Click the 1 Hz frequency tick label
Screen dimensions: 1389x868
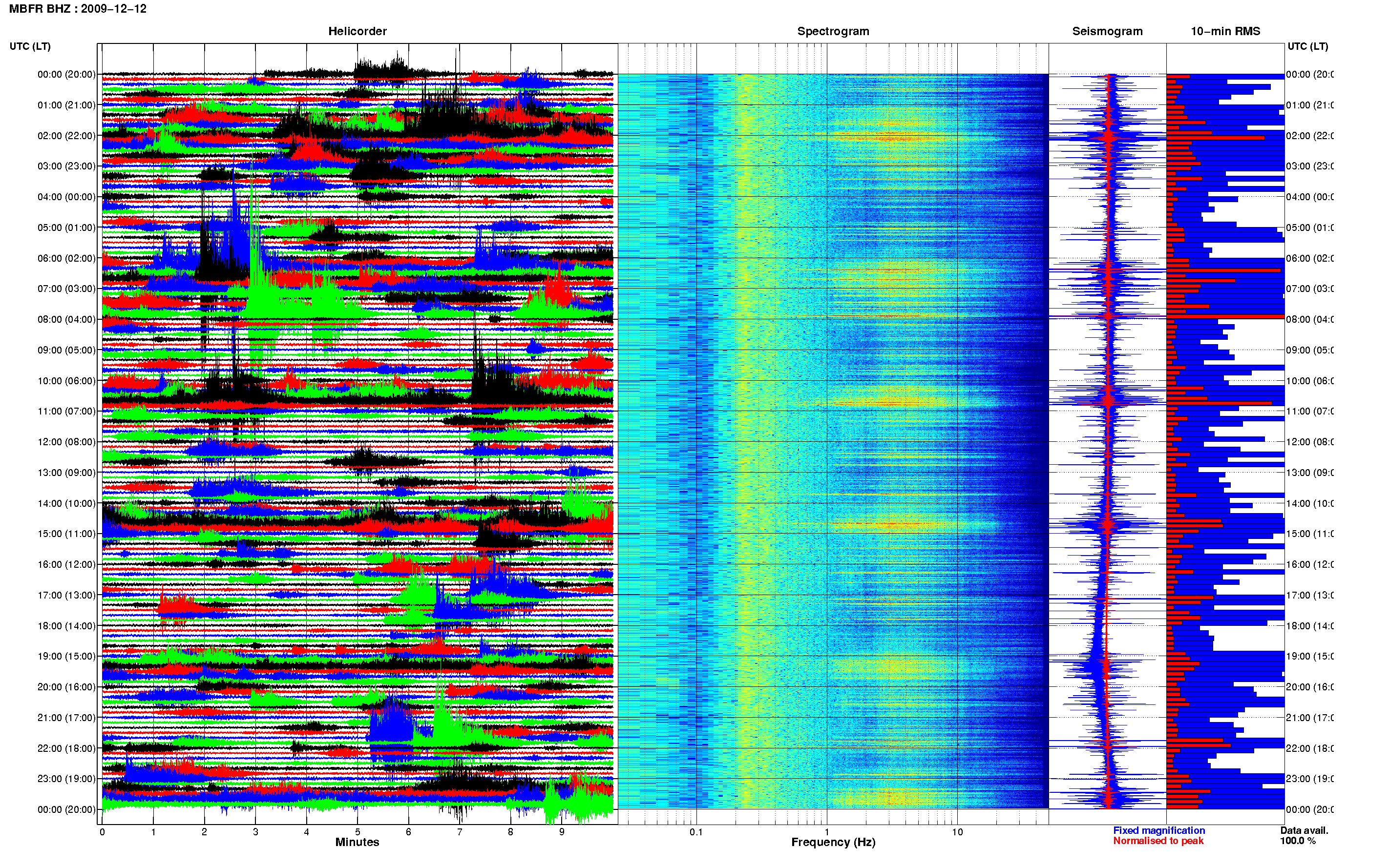[827, 832]
